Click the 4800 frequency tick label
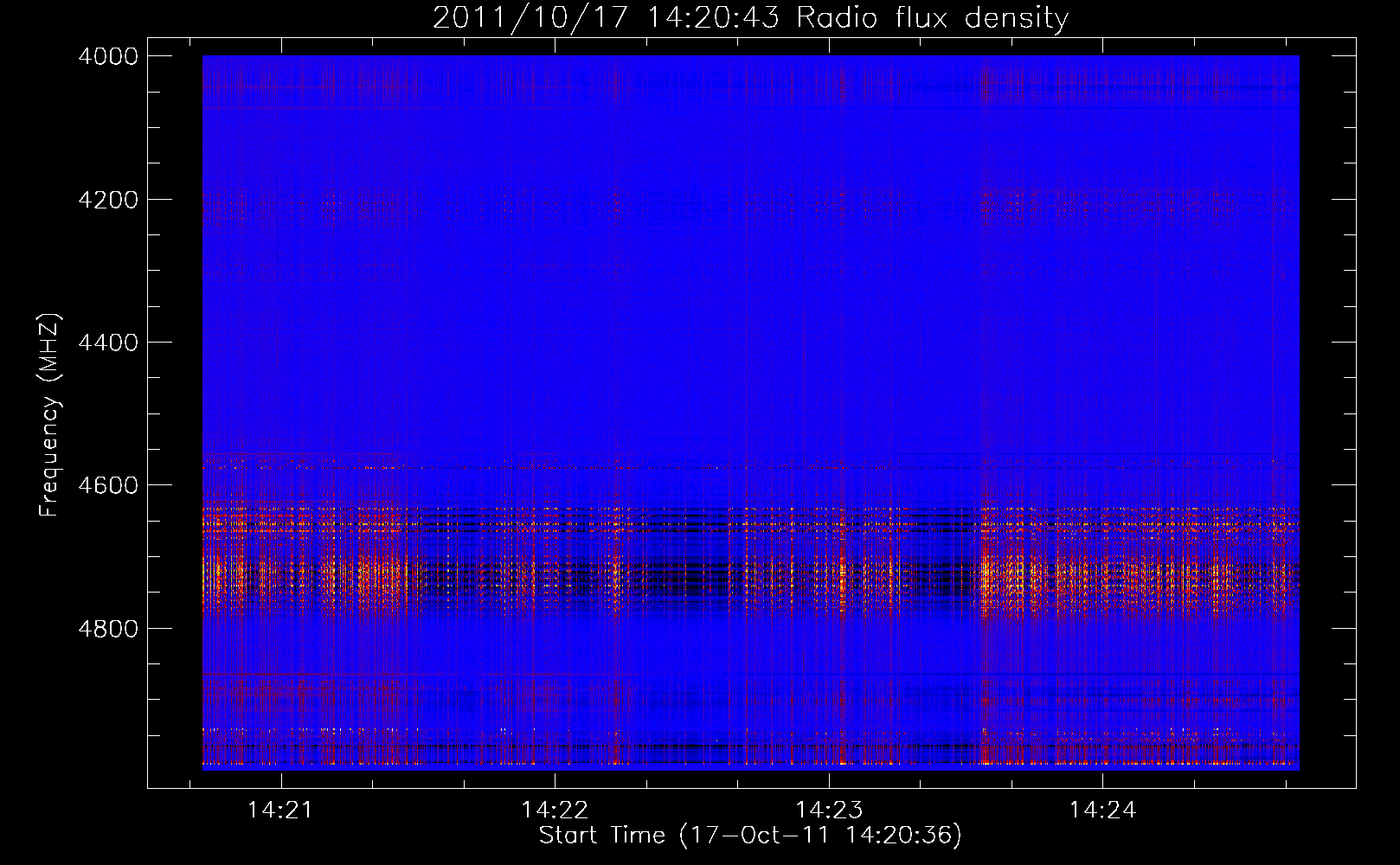Image resolution: width=1400 pixels, height=865 pixels. pyautogui.click(x=108, y=629)
